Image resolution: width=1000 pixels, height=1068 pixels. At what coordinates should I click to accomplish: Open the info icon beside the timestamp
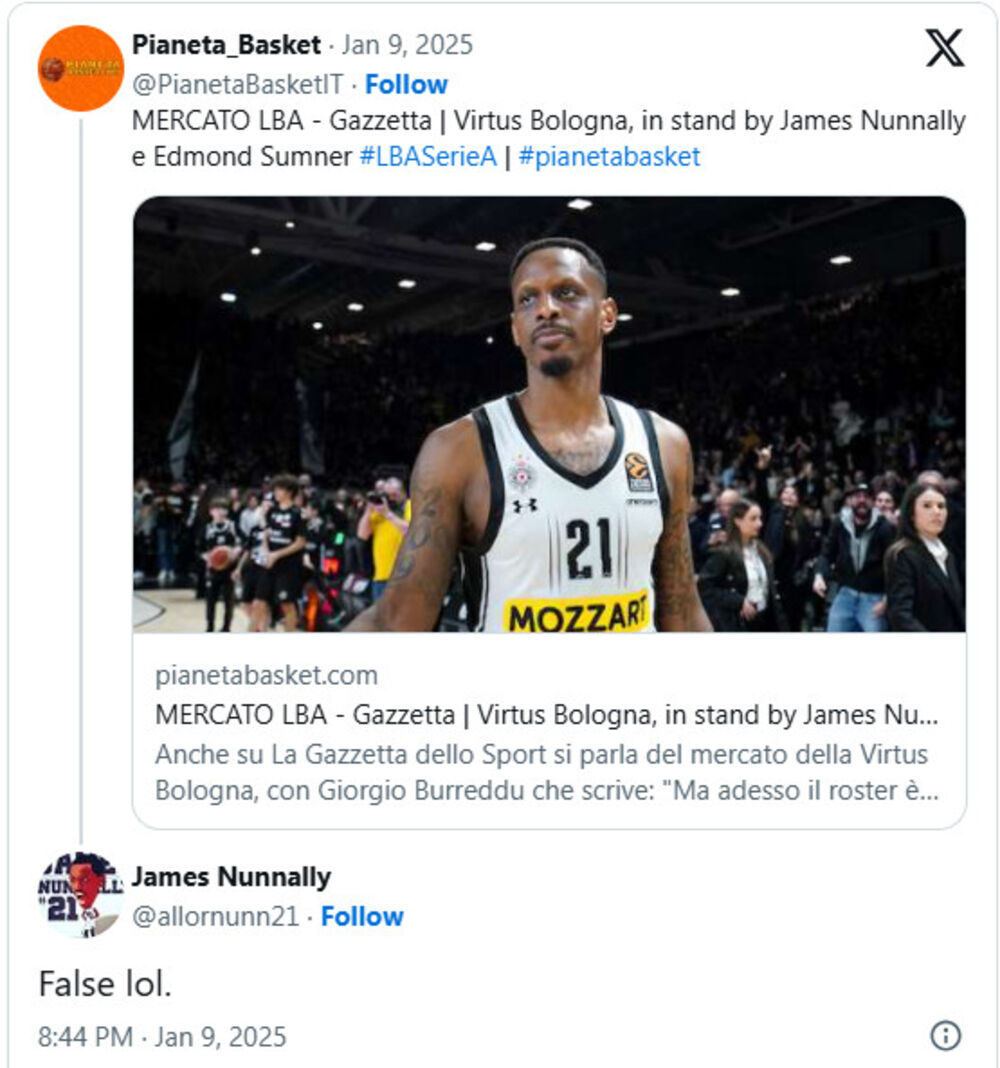[x=945, y=1036]
